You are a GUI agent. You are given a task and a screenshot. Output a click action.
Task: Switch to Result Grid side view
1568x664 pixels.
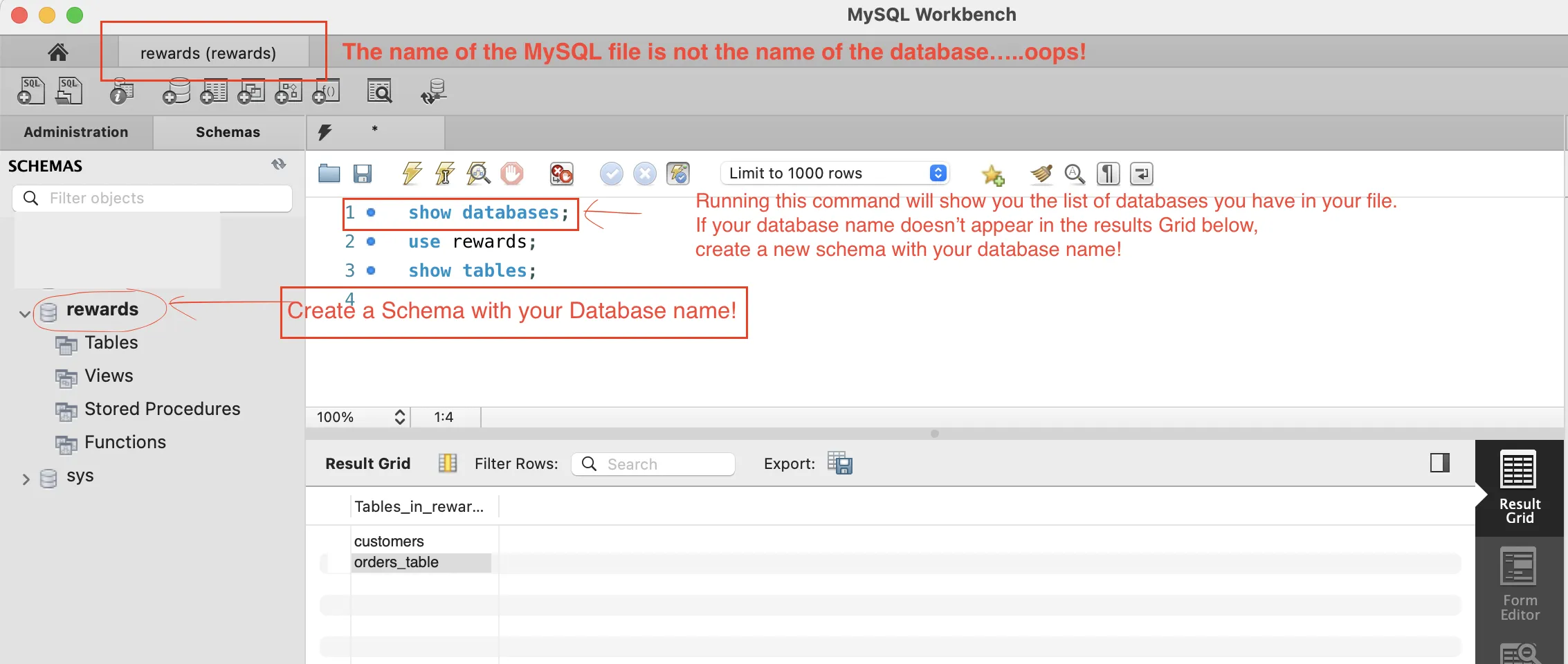[x=1520, y=488]
